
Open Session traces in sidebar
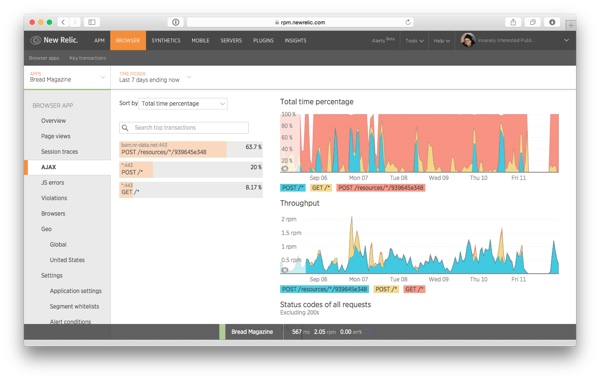click(x=59, y=151)
